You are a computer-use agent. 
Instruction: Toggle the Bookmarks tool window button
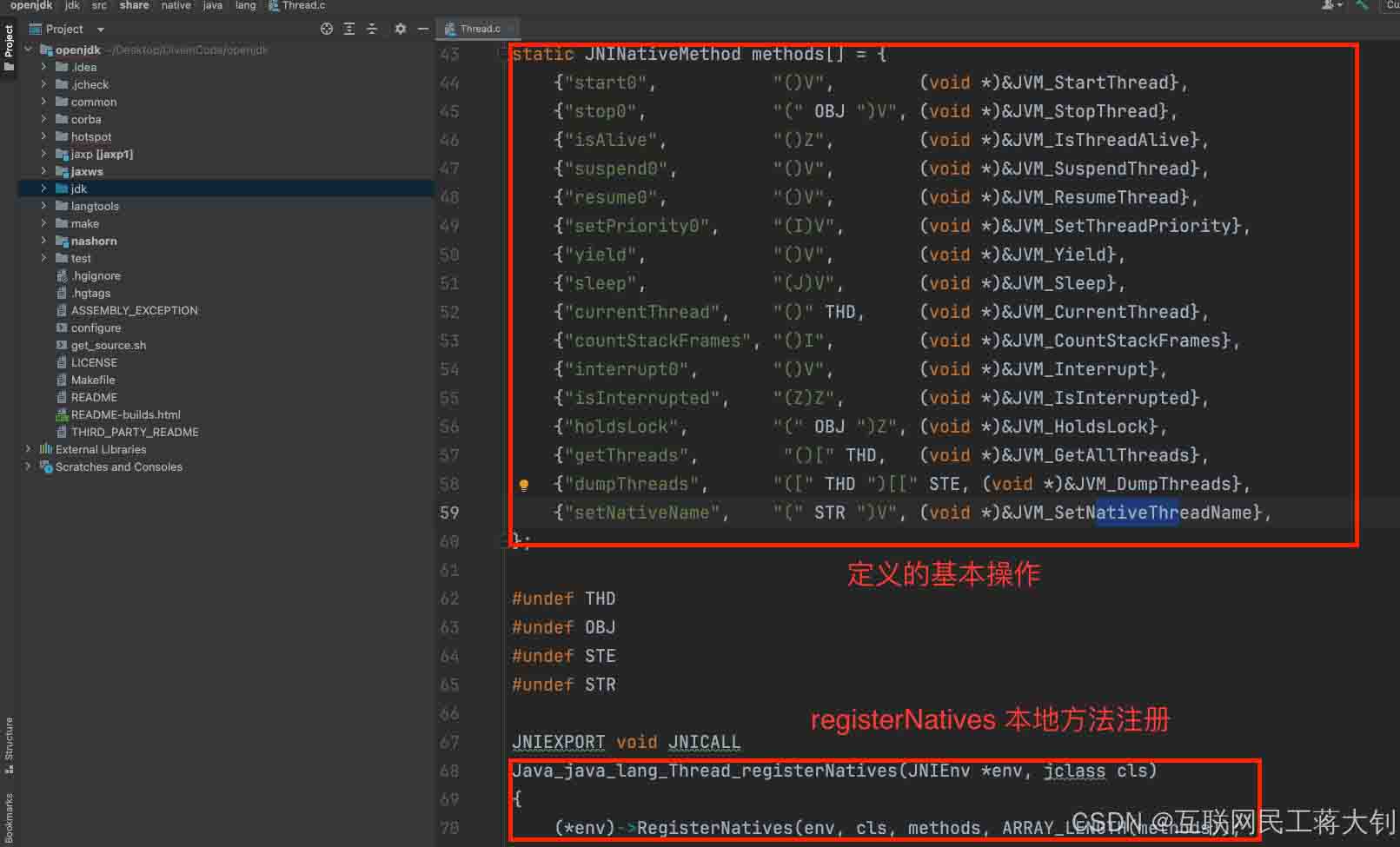9,818
